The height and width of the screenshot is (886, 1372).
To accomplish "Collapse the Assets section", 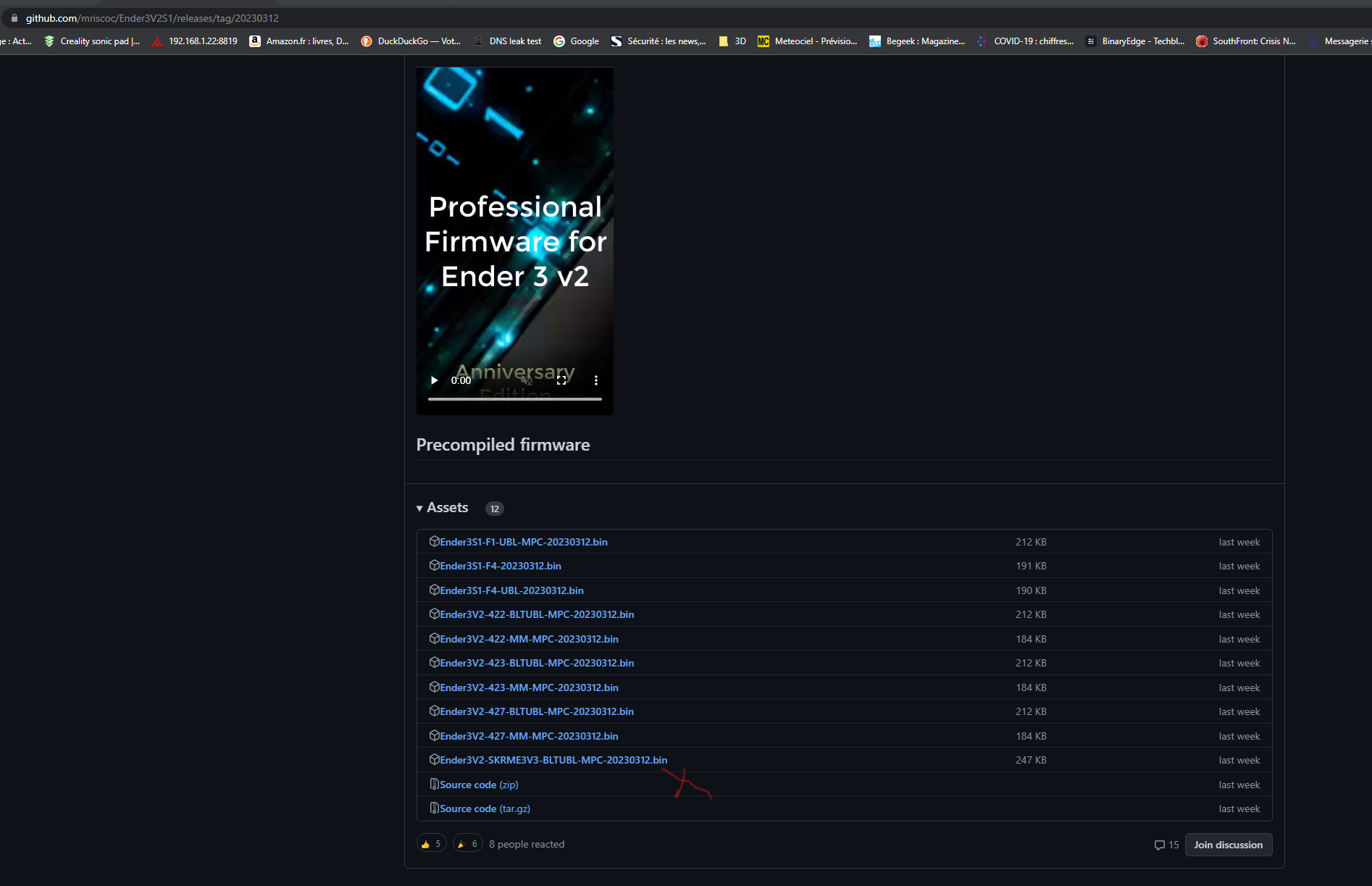I will tap(442, 508).
